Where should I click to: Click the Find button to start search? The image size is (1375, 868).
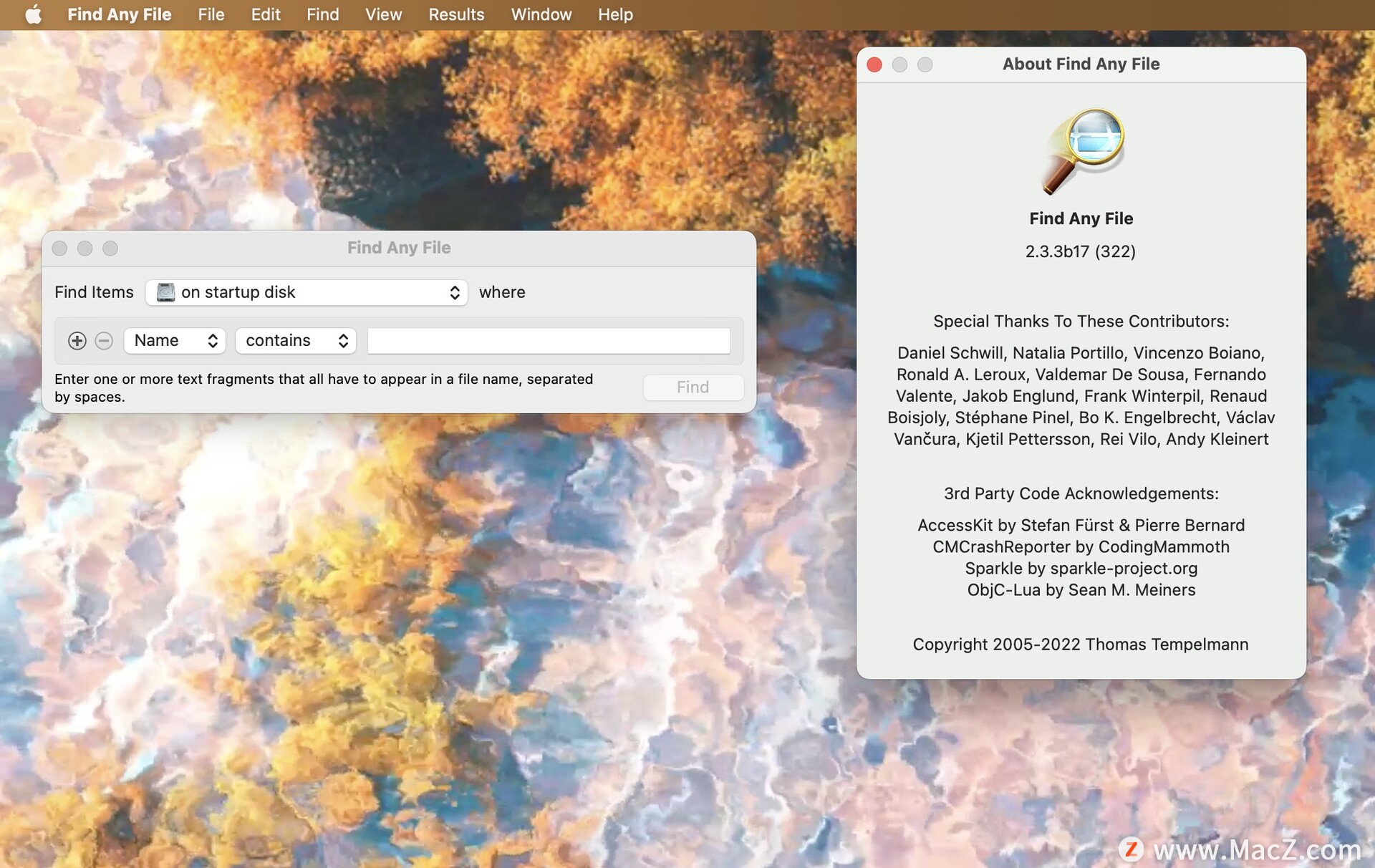(692, 387)
